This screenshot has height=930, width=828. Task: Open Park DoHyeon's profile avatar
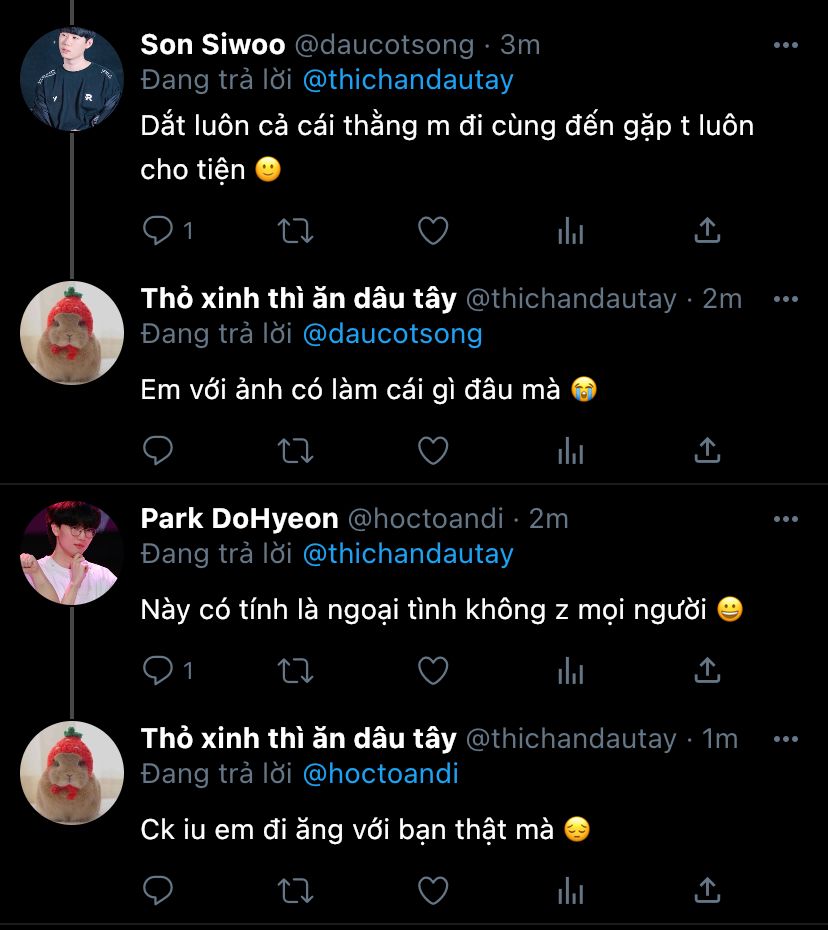pos(72,553)
